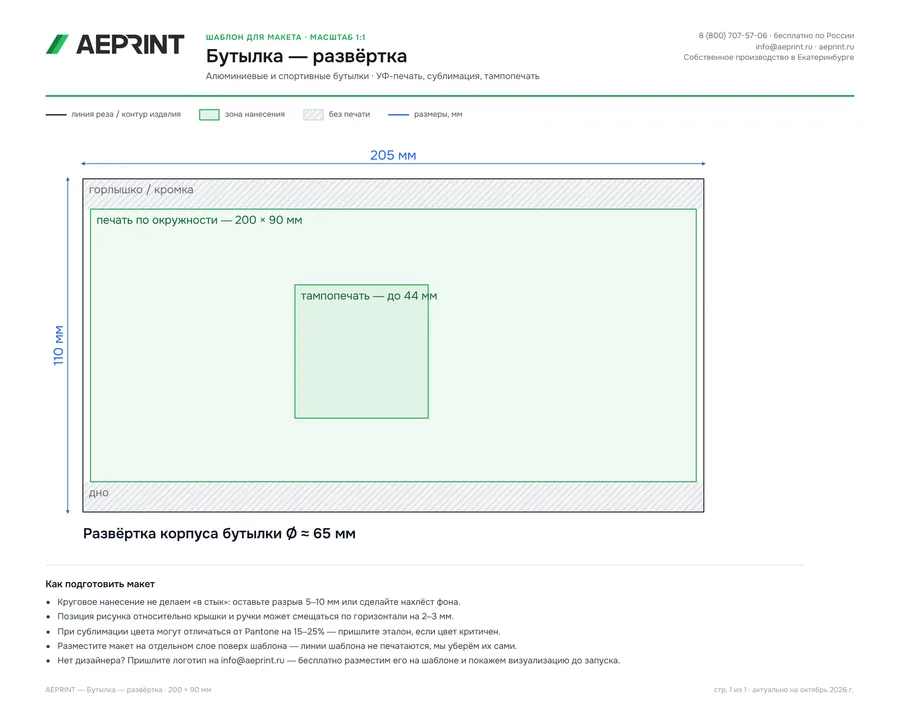Viewport: 900px width, 720px height.
Task: Click the AEPRINT logo
Action: pyautogui.click(x=115, y=44)
